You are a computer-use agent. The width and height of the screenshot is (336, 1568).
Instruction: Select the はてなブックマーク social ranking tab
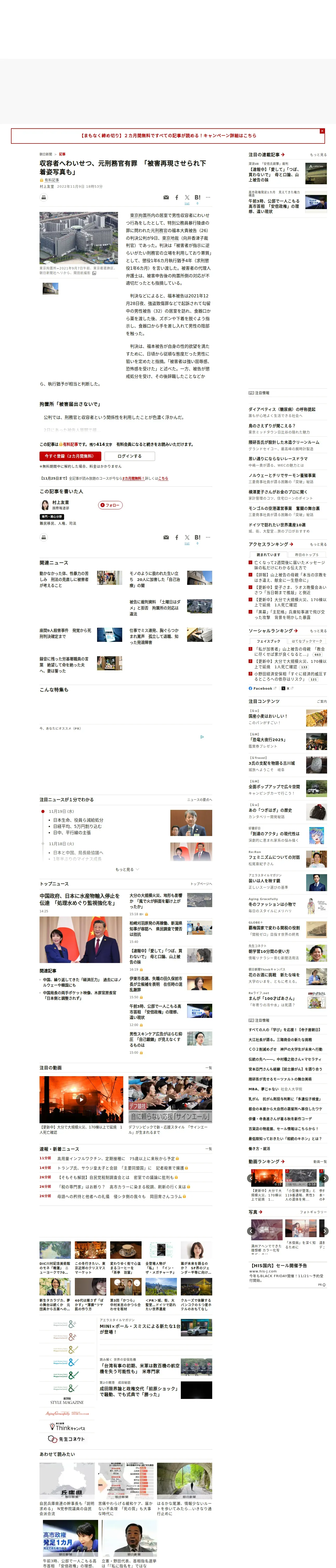tap(307, 641)
